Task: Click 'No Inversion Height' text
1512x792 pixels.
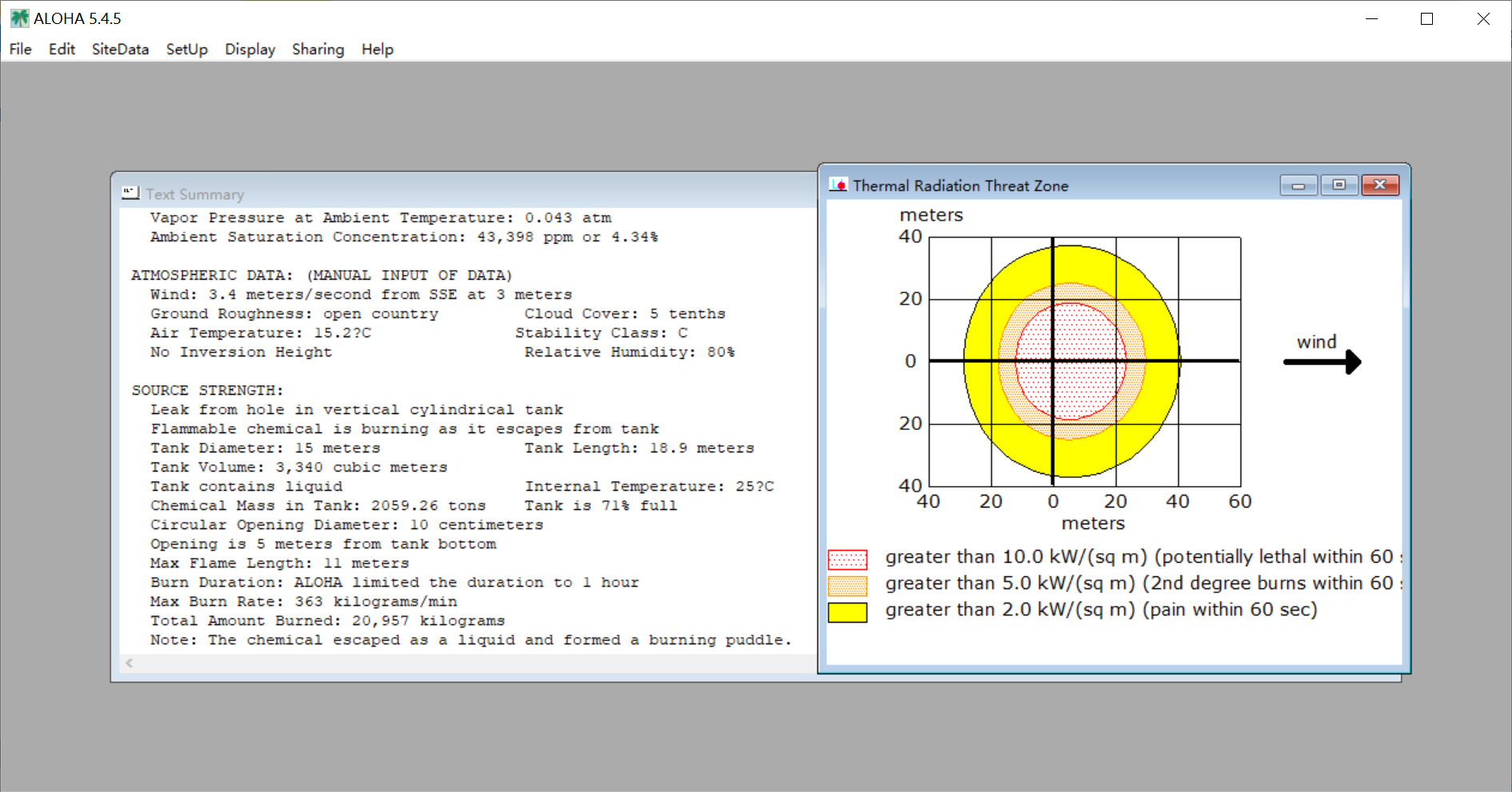Action: [241, 352]
